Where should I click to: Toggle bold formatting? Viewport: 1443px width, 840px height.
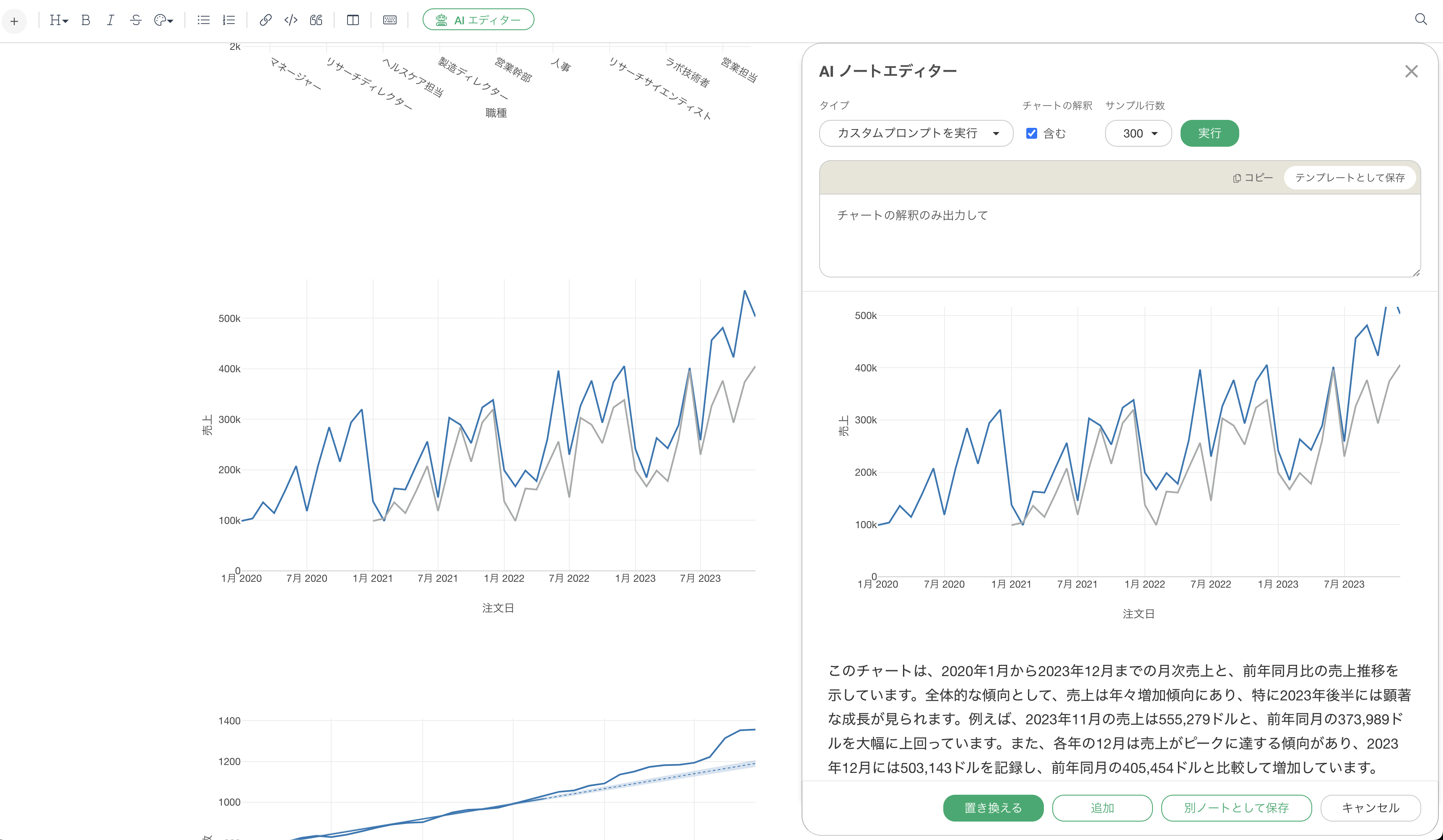point(86,20)
